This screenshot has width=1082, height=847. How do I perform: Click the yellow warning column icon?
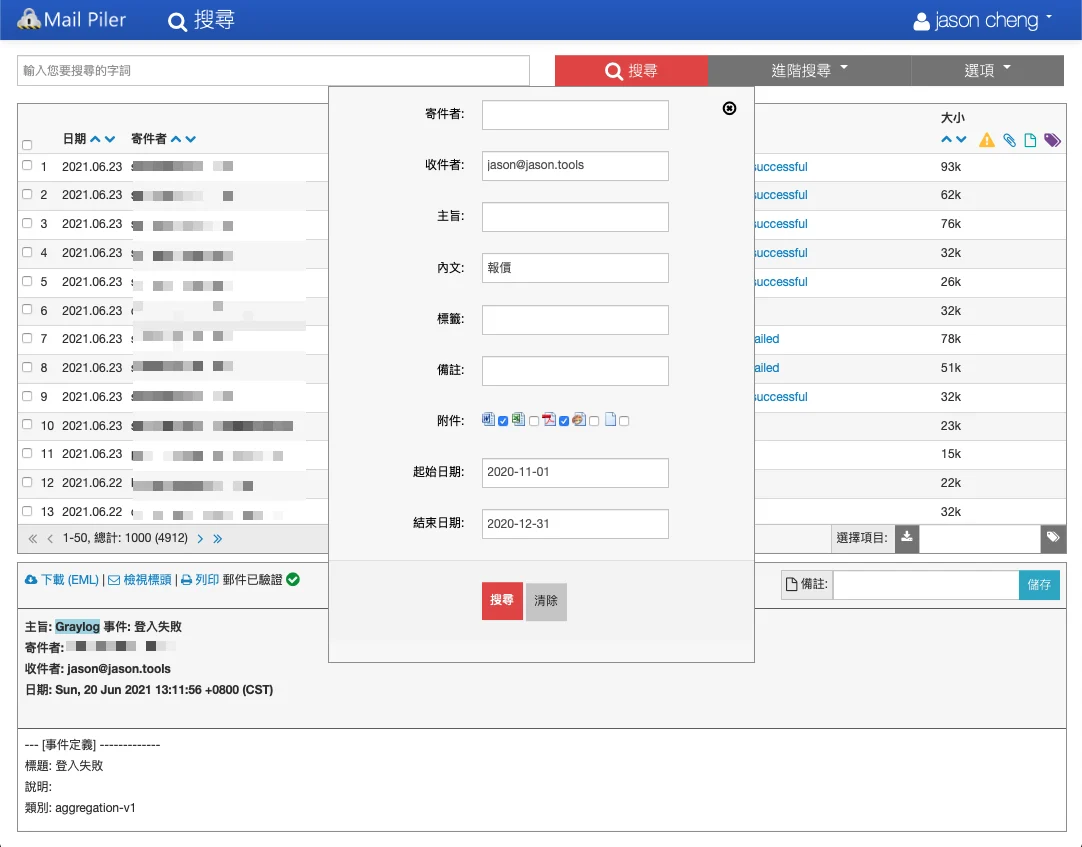(x=987, y=140)
